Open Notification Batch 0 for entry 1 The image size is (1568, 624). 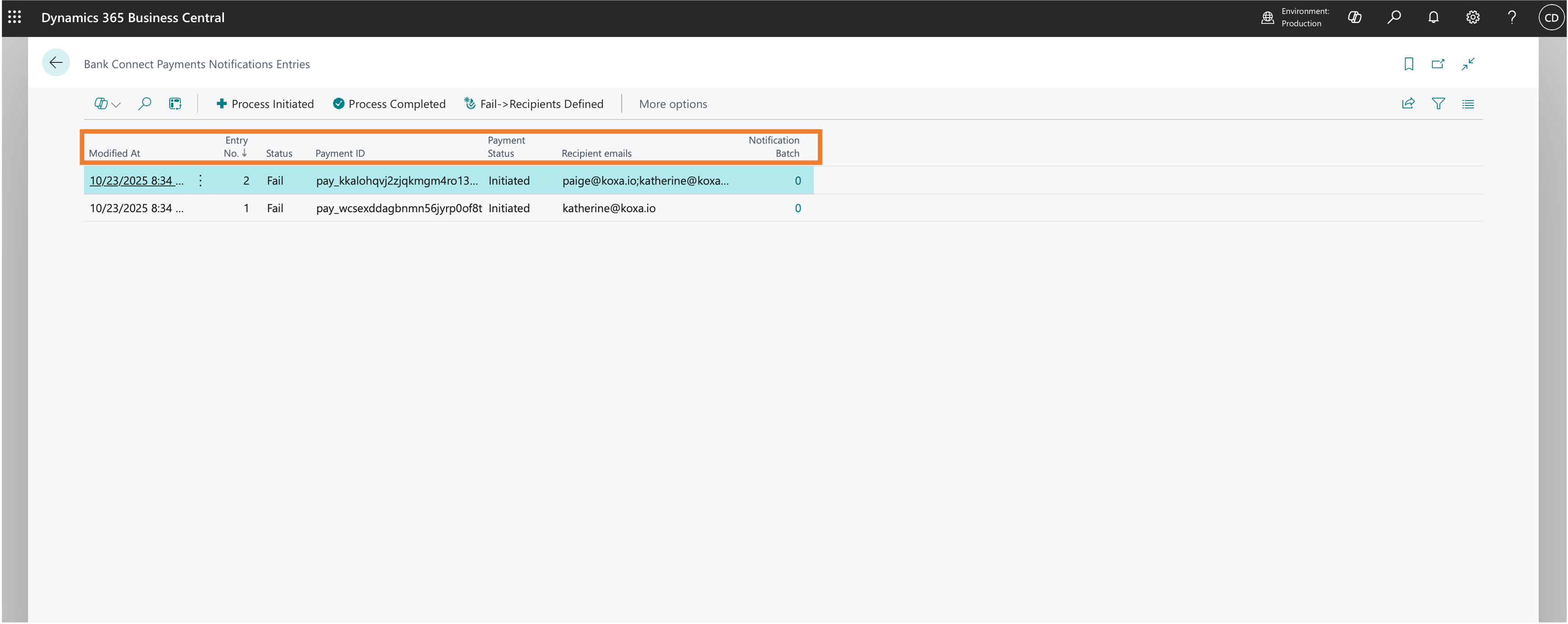pyautogui.click(x=798, y=208)
